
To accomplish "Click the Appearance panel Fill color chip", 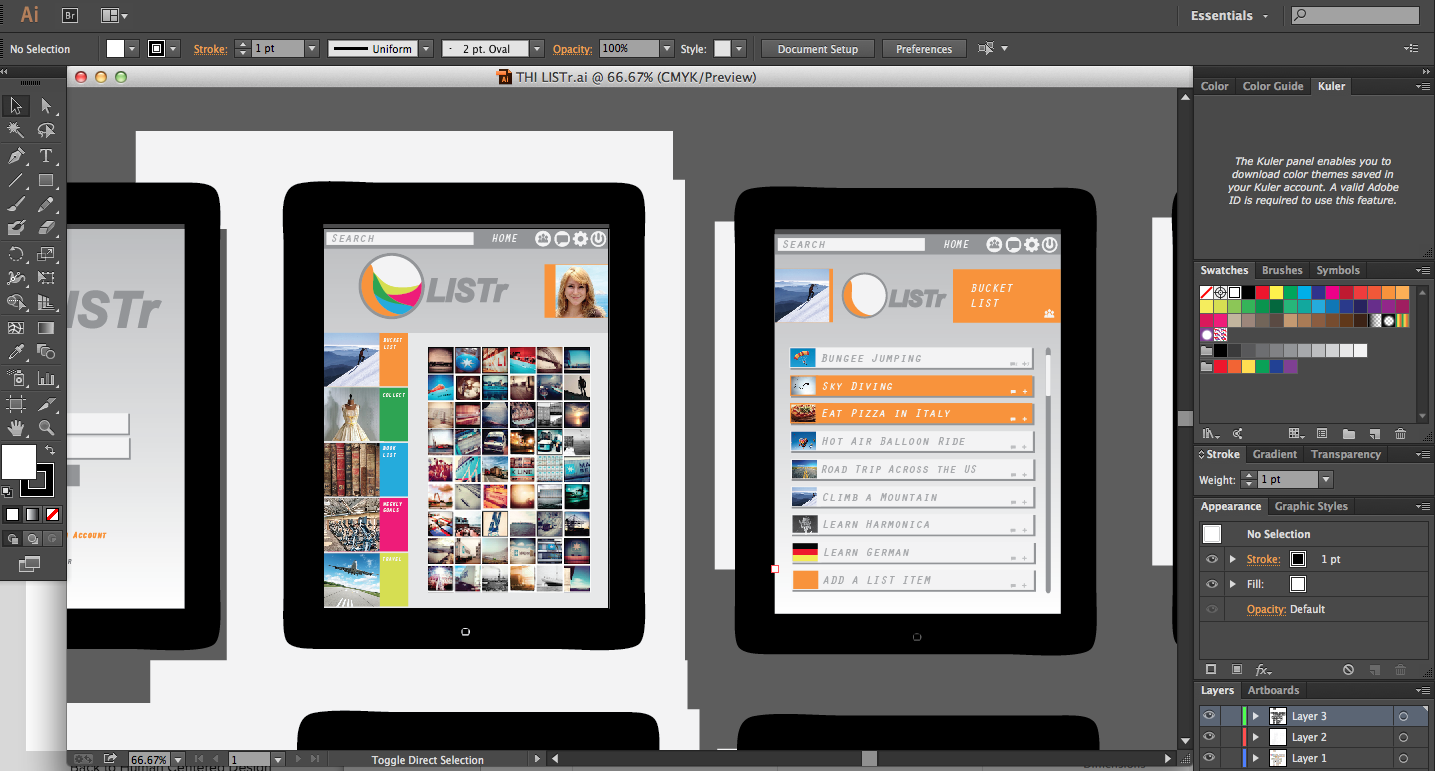I will (1298, 584).
